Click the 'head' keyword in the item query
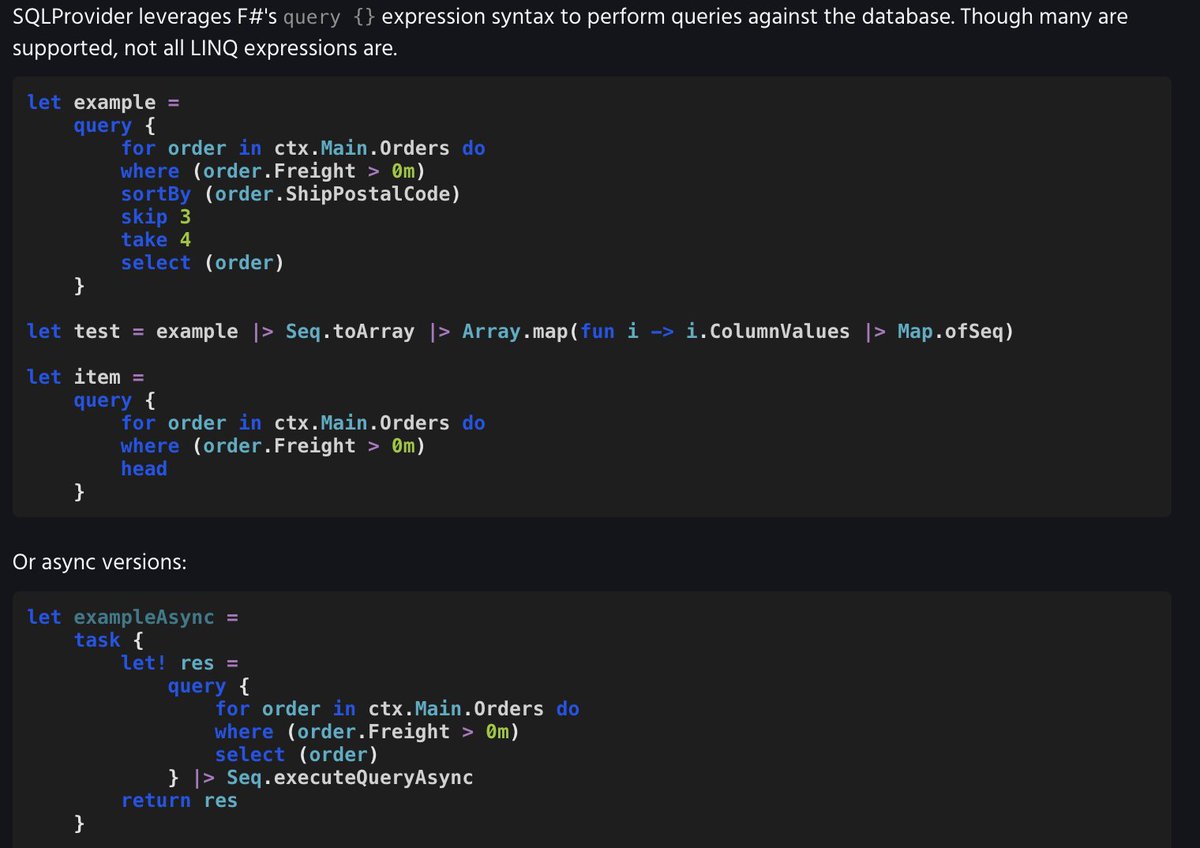This screenshot has height=848, width=1200. click(x=144, y=468)
